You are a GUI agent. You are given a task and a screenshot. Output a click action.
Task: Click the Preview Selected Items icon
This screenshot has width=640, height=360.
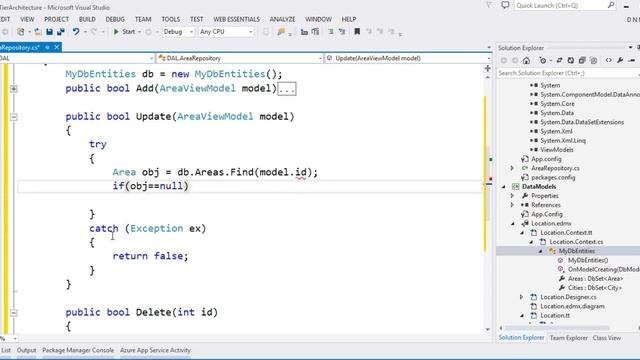click(x=632, y=60)
